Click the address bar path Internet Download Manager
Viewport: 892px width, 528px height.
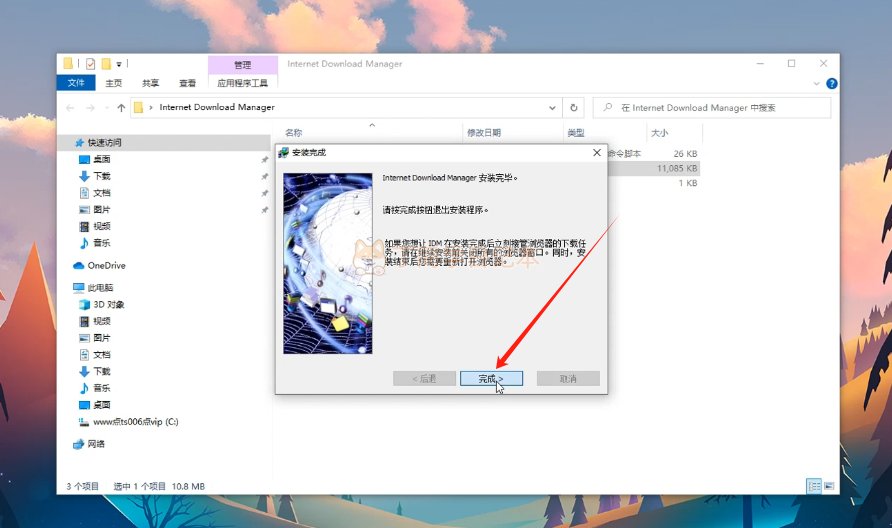coord(217,107)
